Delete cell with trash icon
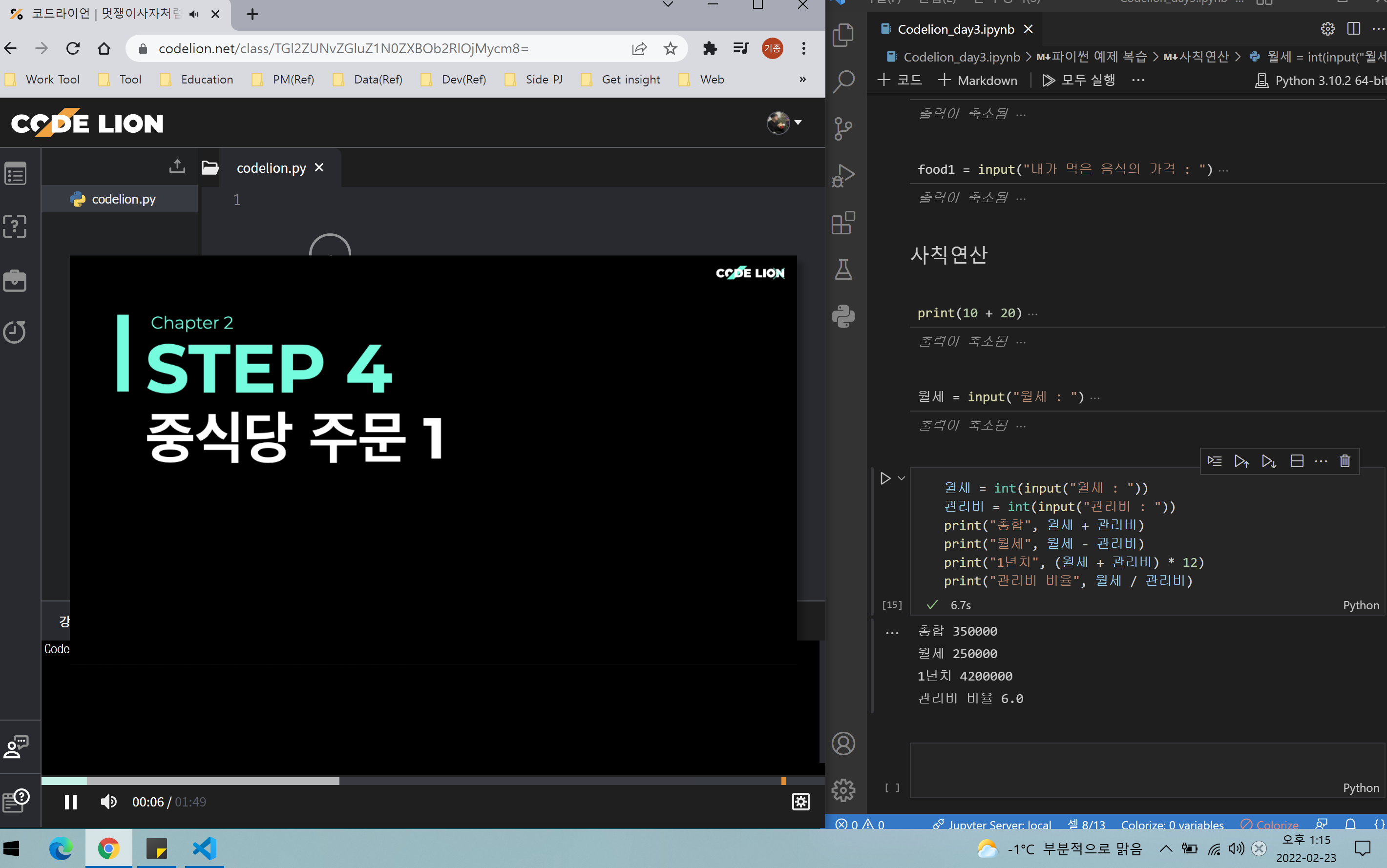Screen dimensions: 1387x868 (x=1345, y=461)
